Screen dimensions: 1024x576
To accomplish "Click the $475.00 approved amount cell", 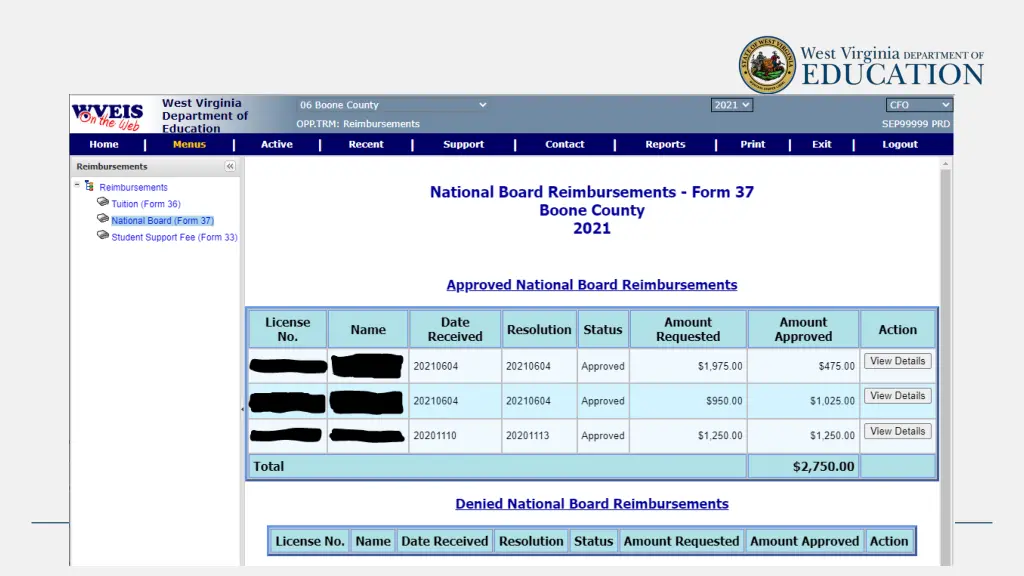I will 803,366.
